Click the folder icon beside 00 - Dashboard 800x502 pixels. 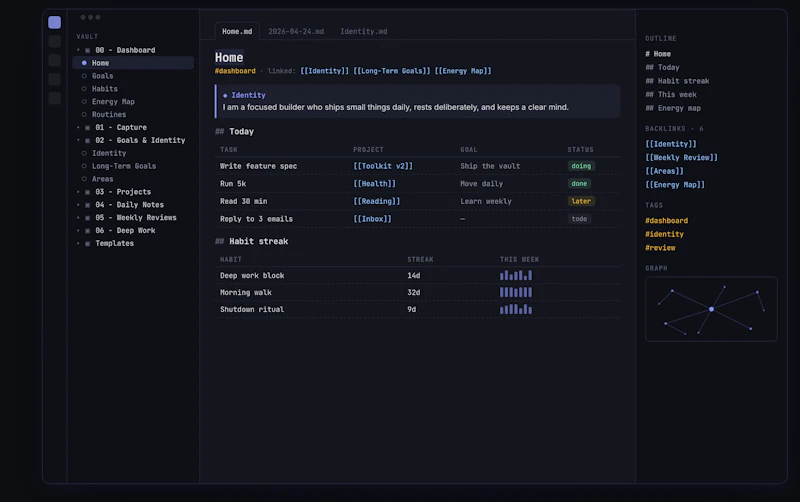(87, 51)
